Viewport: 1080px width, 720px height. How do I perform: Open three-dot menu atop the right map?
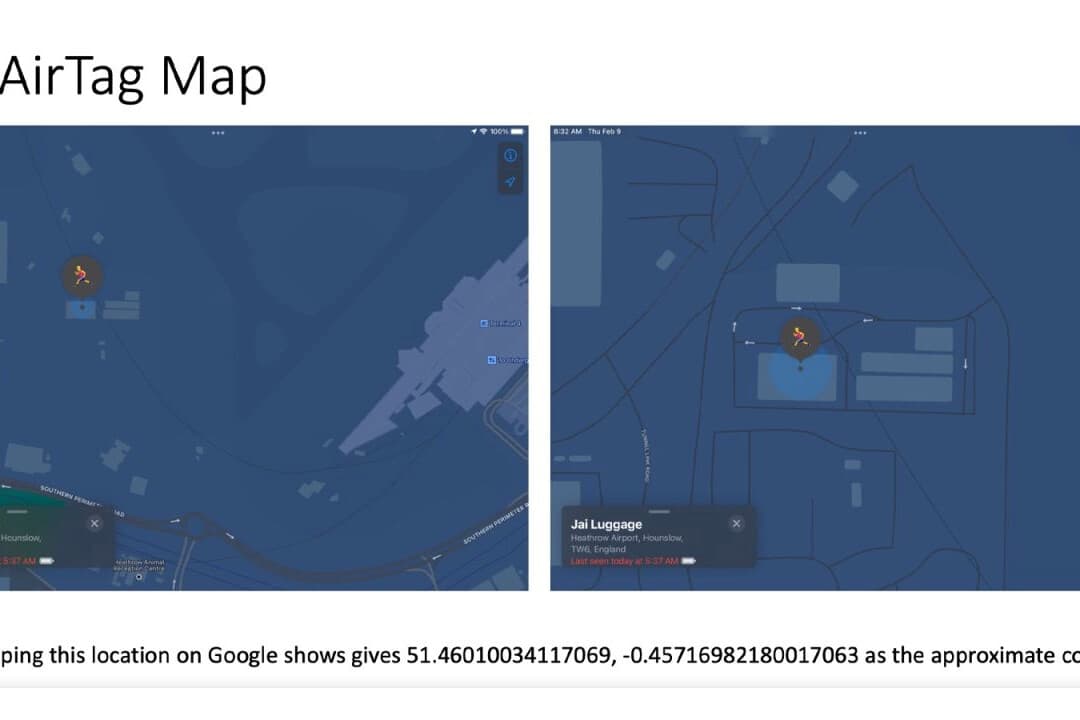pos(859,132)
